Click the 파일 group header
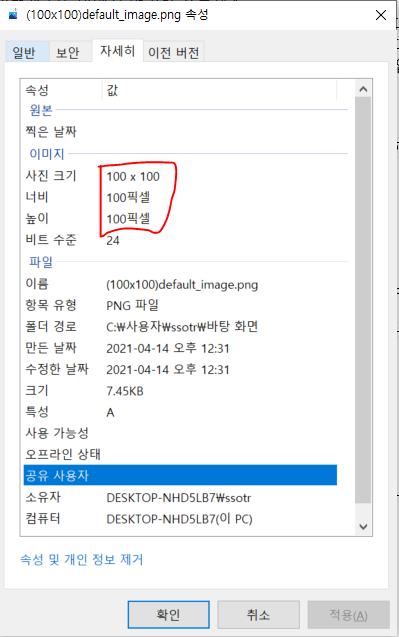Image resolution: width=399 pixels, height=637 pixels. [x=41, y=262]
